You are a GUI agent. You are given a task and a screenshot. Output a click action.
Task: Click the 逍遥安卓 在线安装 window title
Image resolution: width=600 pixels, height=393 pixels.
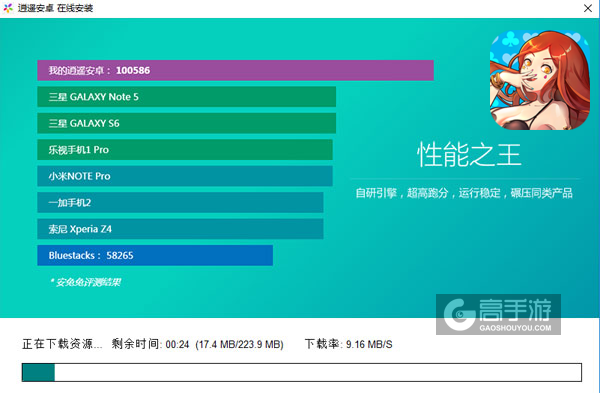(55, 8)
